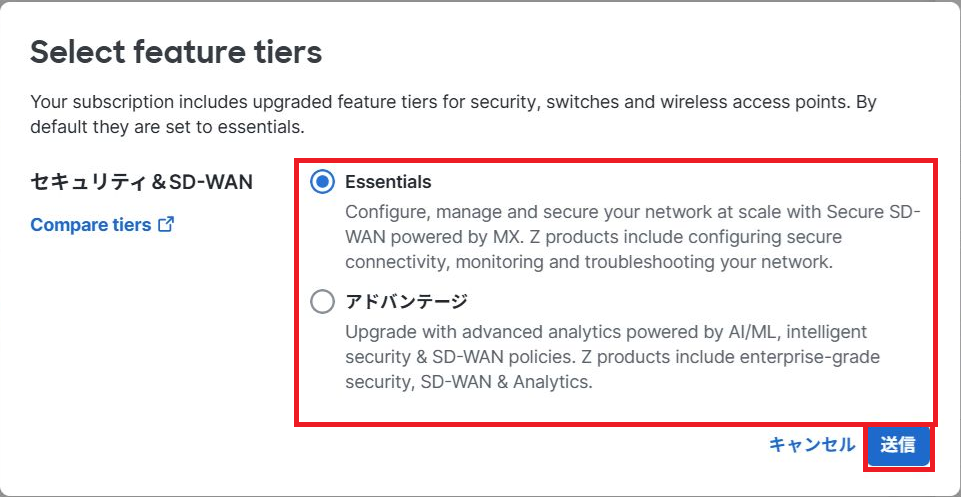
Task: Click the Essentials description about Secure SD-WAN
Action: point(632,237)
